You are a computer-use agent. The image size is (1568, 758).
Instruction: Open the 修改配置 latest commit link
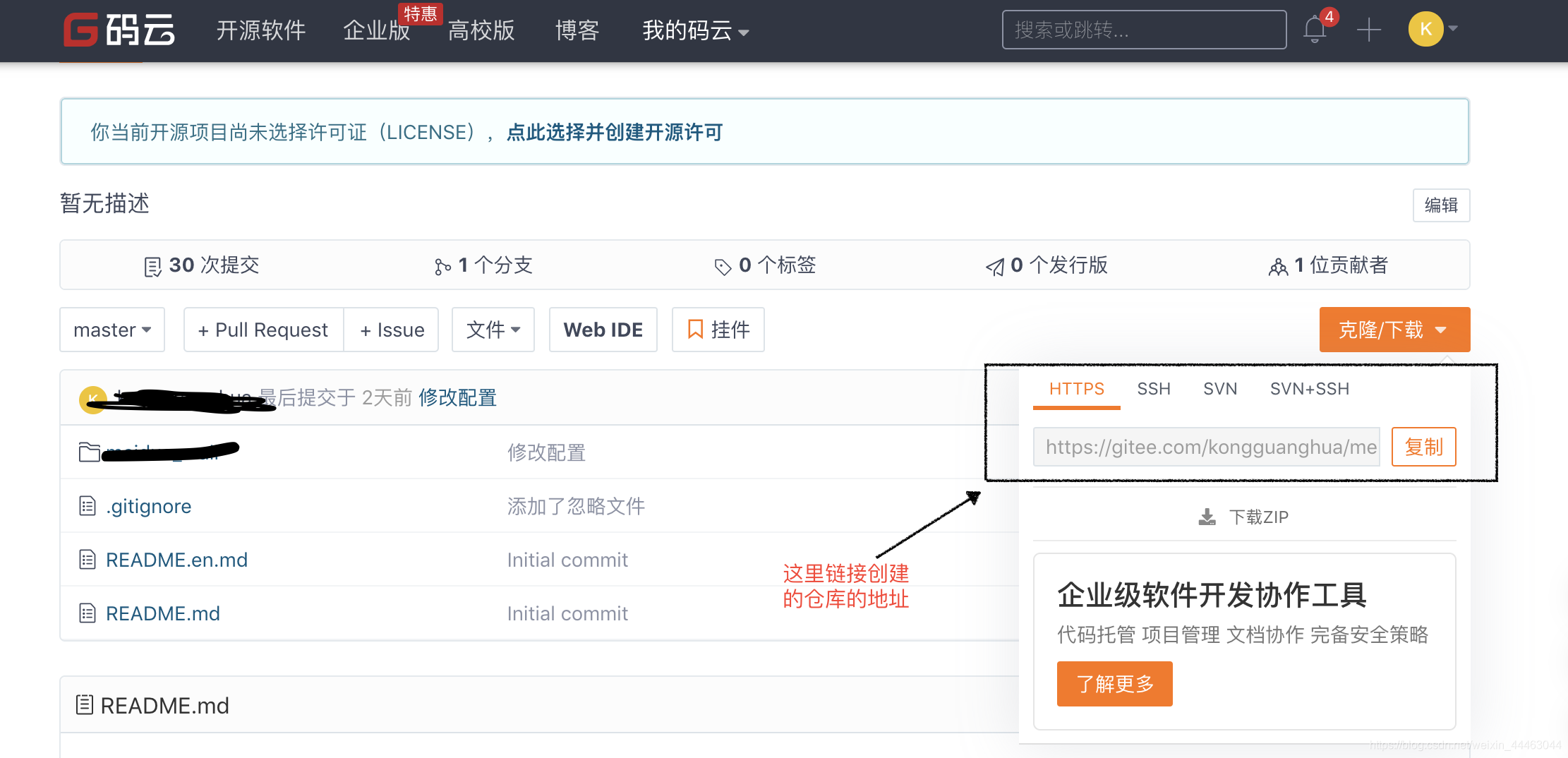point(457,397)
